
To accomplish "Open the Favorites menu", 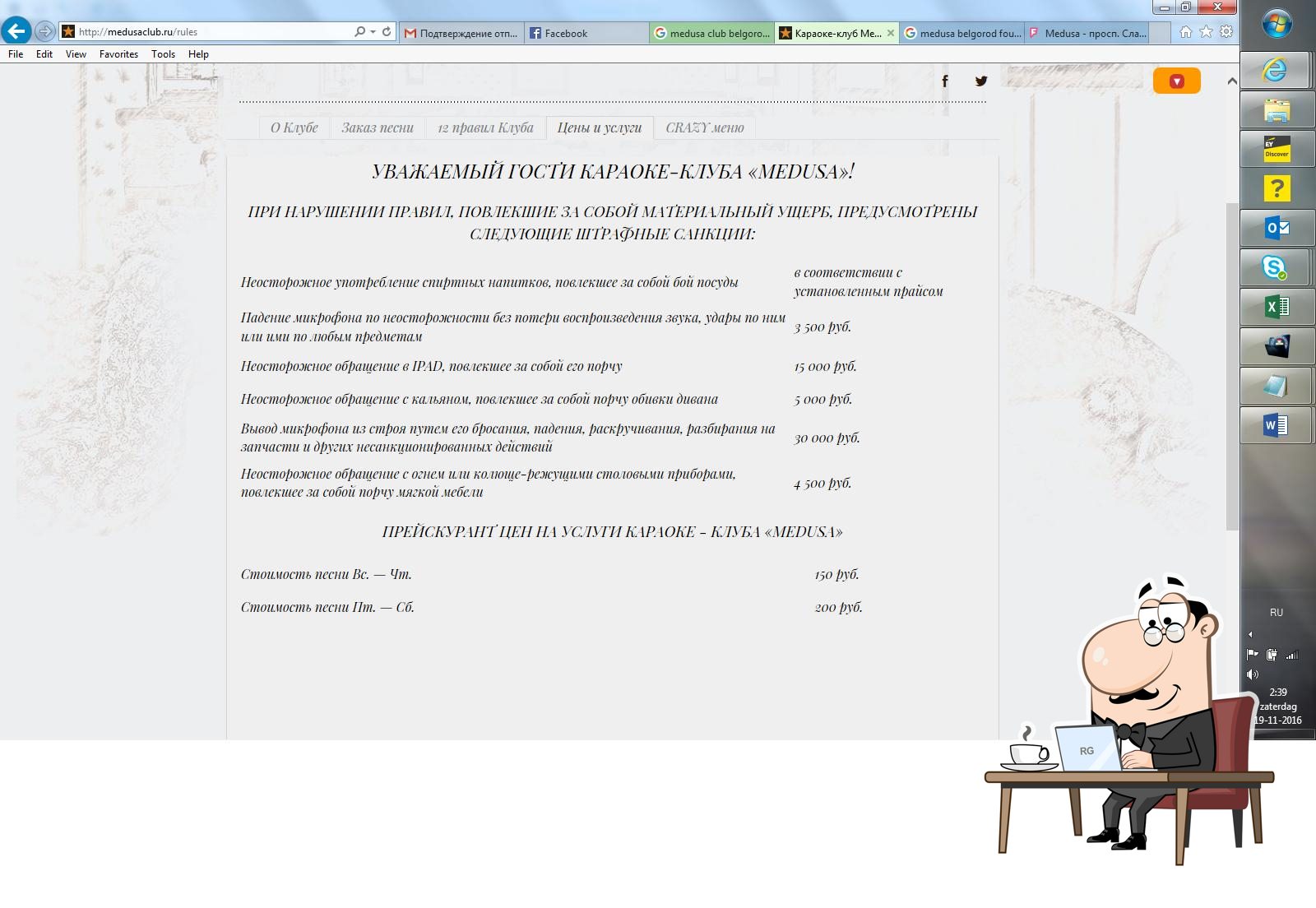I will tap(118, 54).
